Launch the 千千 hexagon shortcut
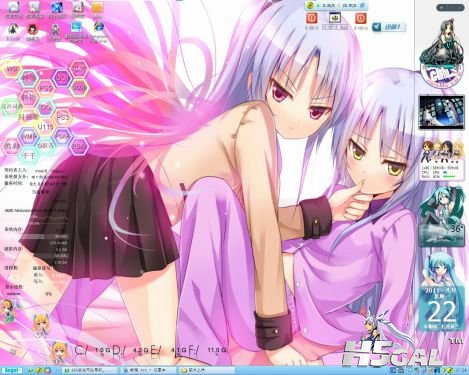Screen dimensions: 469x375 pos(29,156)
